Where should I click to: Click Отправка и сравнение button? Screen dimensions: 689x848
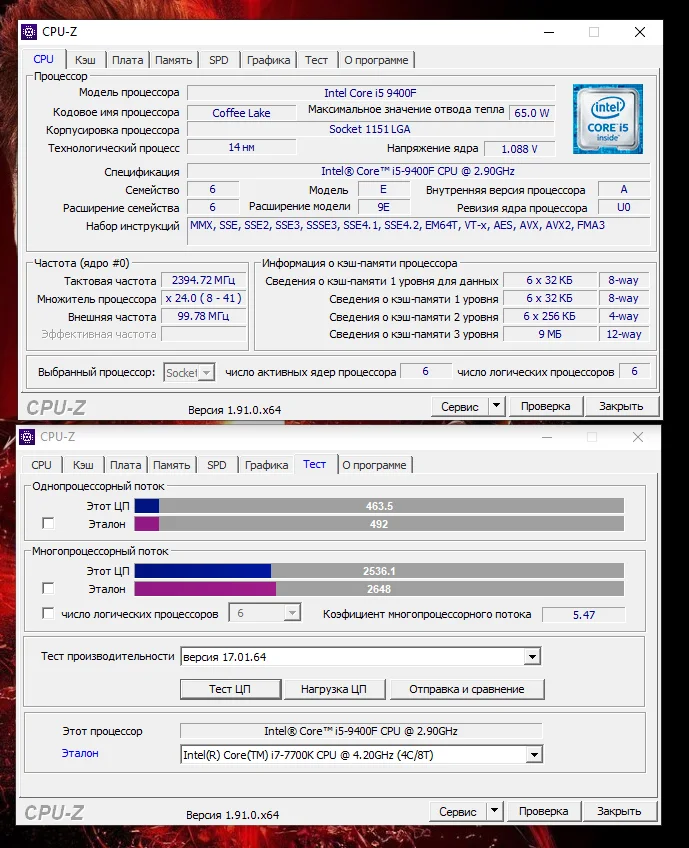[x=467, y=689]
